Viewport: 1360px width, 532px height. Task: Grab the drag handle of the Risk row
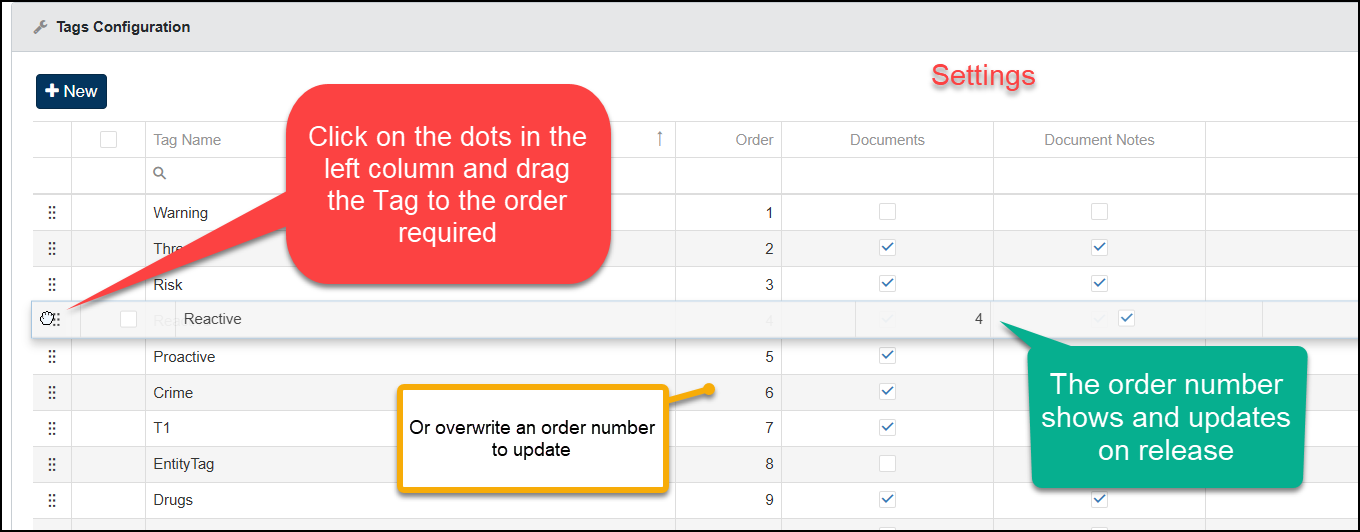click(52, 284)
